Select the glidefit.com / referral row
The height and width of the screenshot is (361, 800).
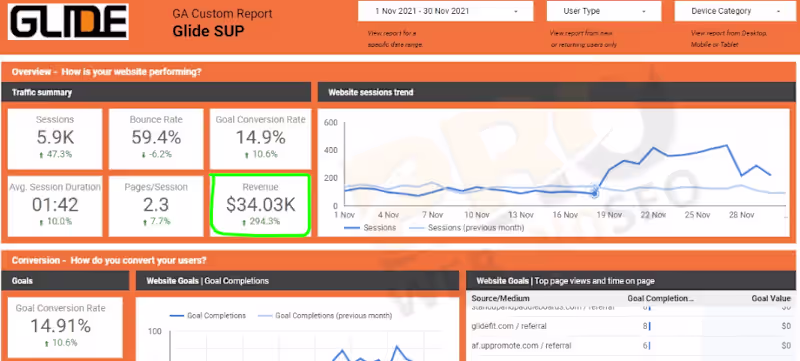pos(631,326)
